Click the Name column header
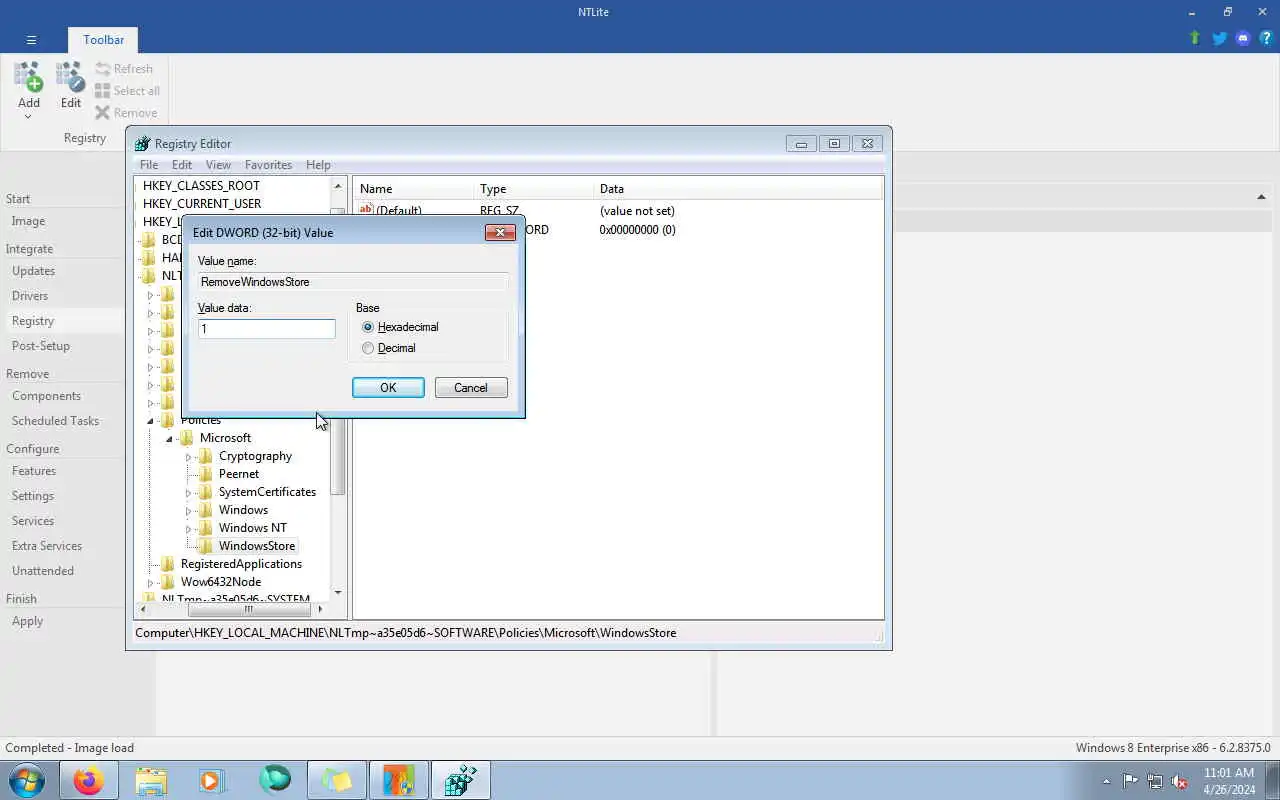The width and height of the screenshot is (1280, 800). point(413,189)
